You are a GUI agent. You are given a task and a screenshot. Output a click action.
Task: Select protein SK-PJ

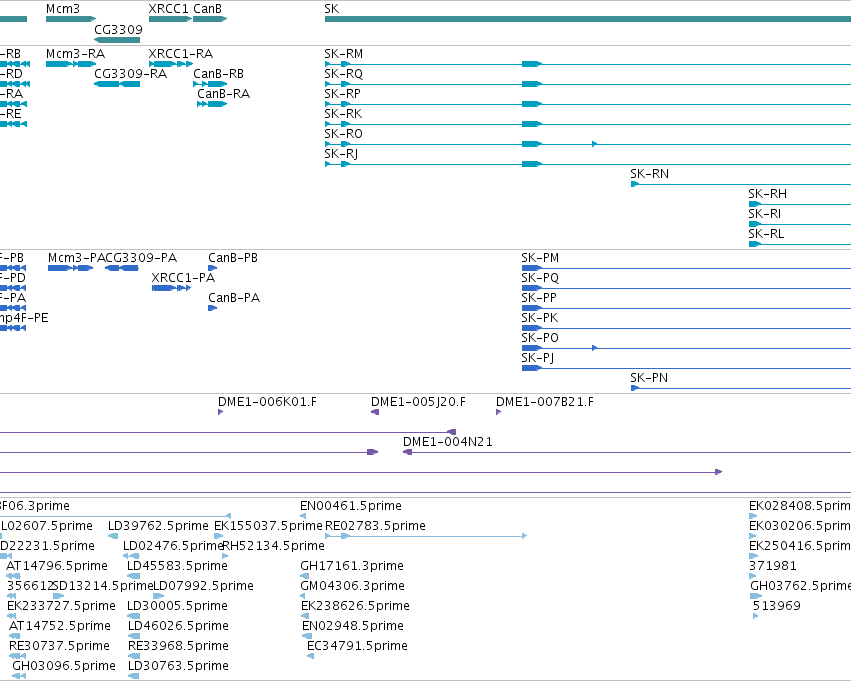point(686,368)
